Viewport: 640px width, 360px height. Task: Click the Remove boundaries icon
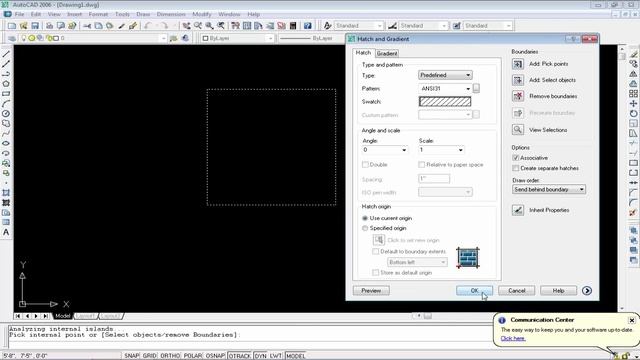[518, 96]
